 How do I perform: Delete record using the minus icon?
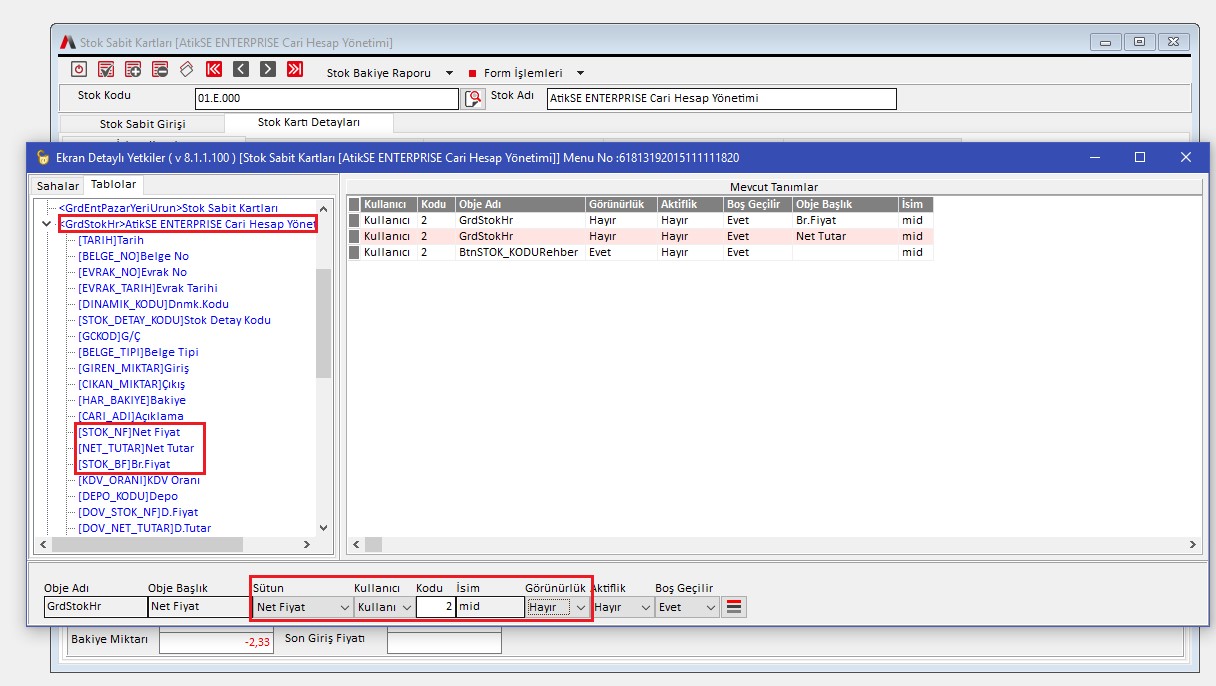pos(160,69)
